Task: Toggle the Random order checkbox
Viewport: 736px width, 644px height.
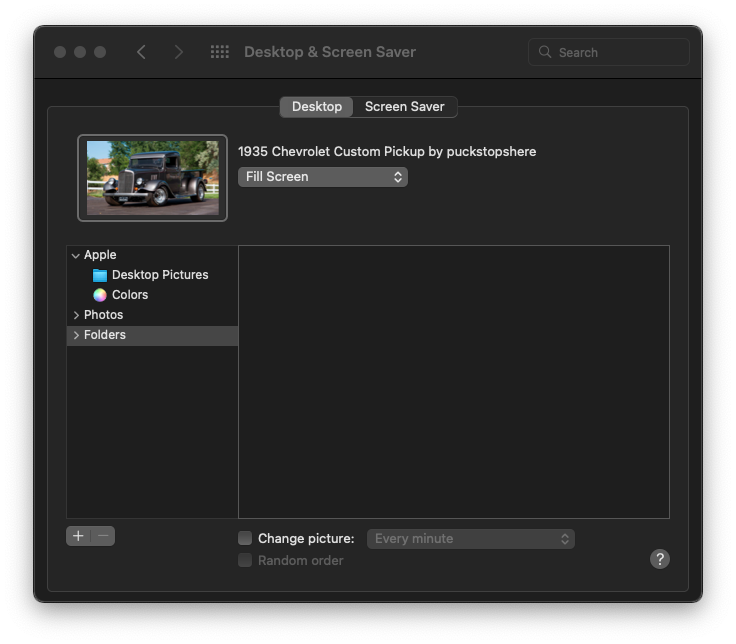Action: 245,560
